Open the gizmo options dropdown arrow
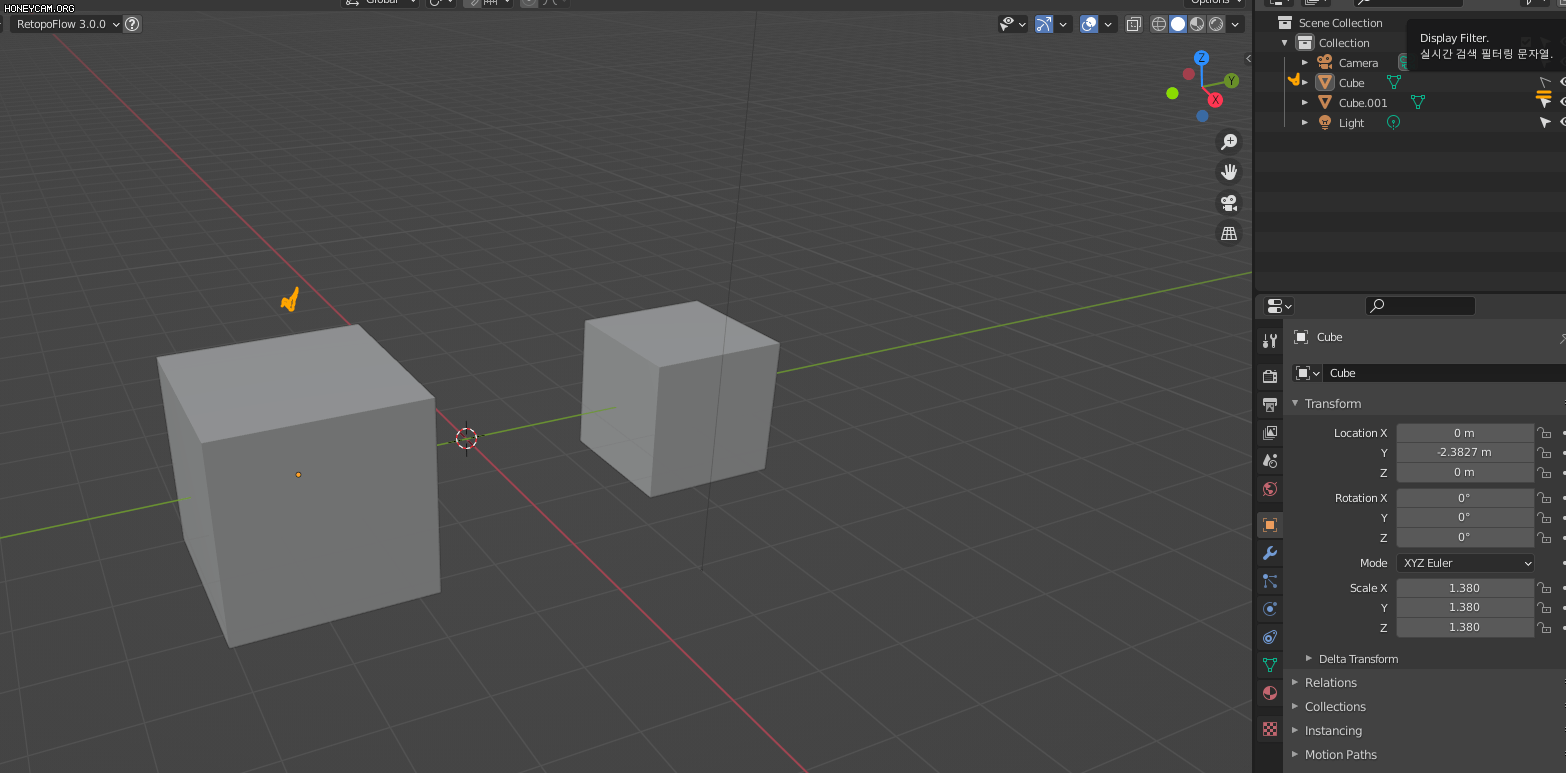This screenshot has width=1566, height=773. tap(1064, 24)
